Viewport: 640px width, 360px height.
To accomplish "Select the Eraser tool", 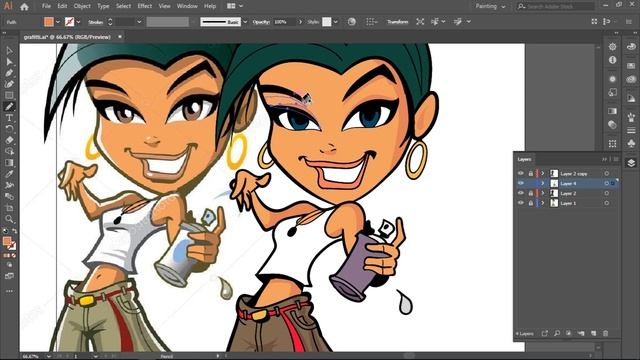I will (x=9, y=140).
